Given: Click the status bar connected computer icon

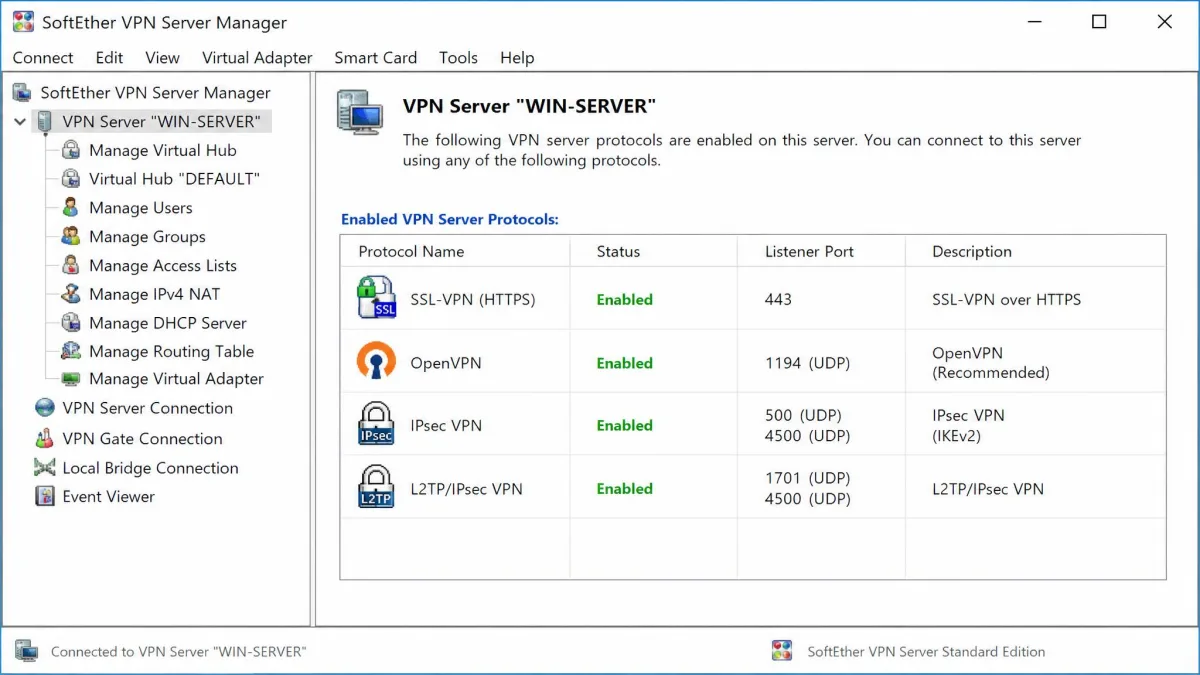Looking at the screenshot, I should (26, 651).
